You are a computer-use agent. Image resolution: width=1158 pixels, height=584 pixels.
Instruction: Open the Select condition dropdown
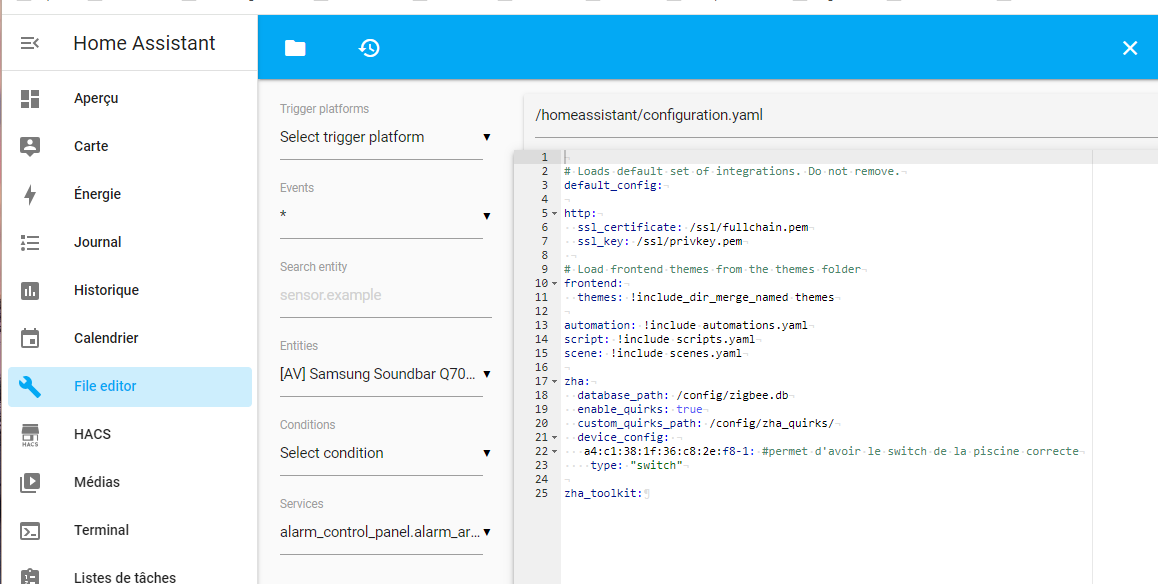coord(385,453)
